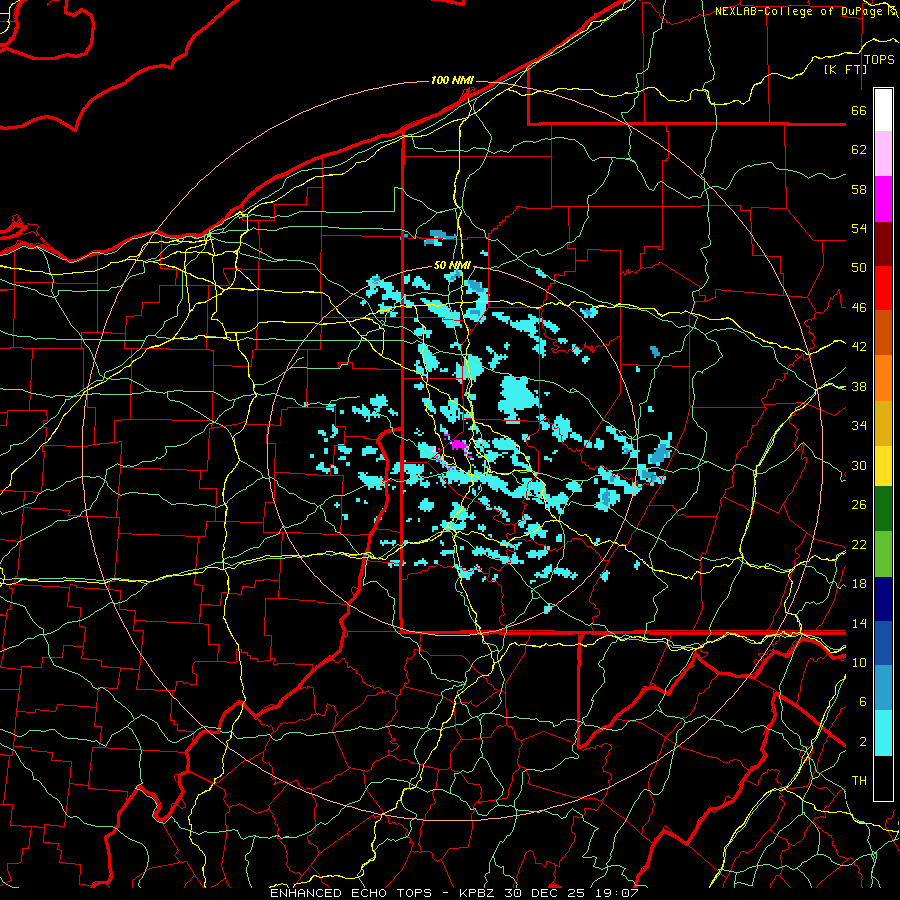Click the '100 NMI' range ring label
The width and height of the screenshot is (900, 900).
[x=452, y=80]
